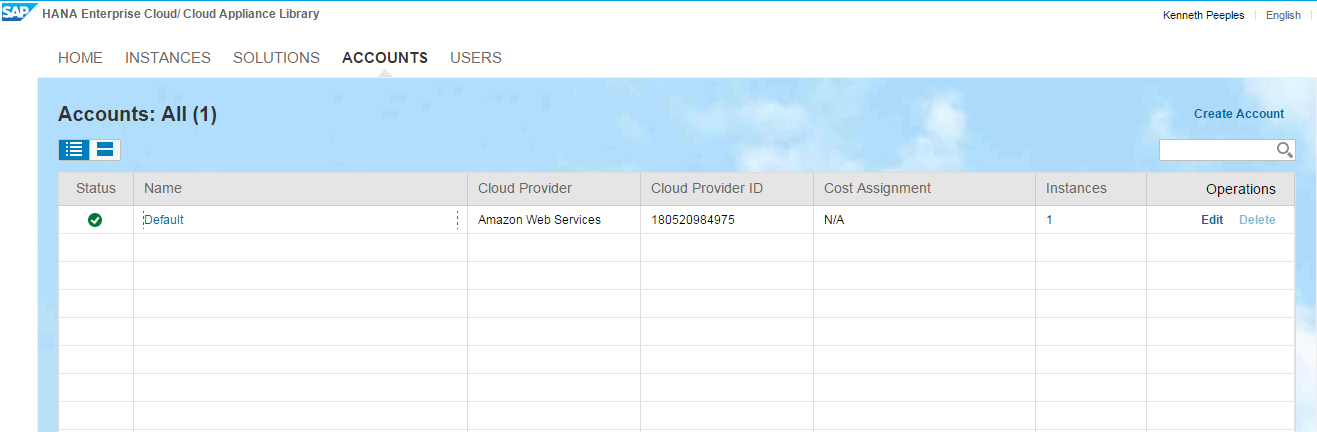This screenshot has height=432, width=1317.
Task: Sort by Instances column header
Action: click(1091, 188)
